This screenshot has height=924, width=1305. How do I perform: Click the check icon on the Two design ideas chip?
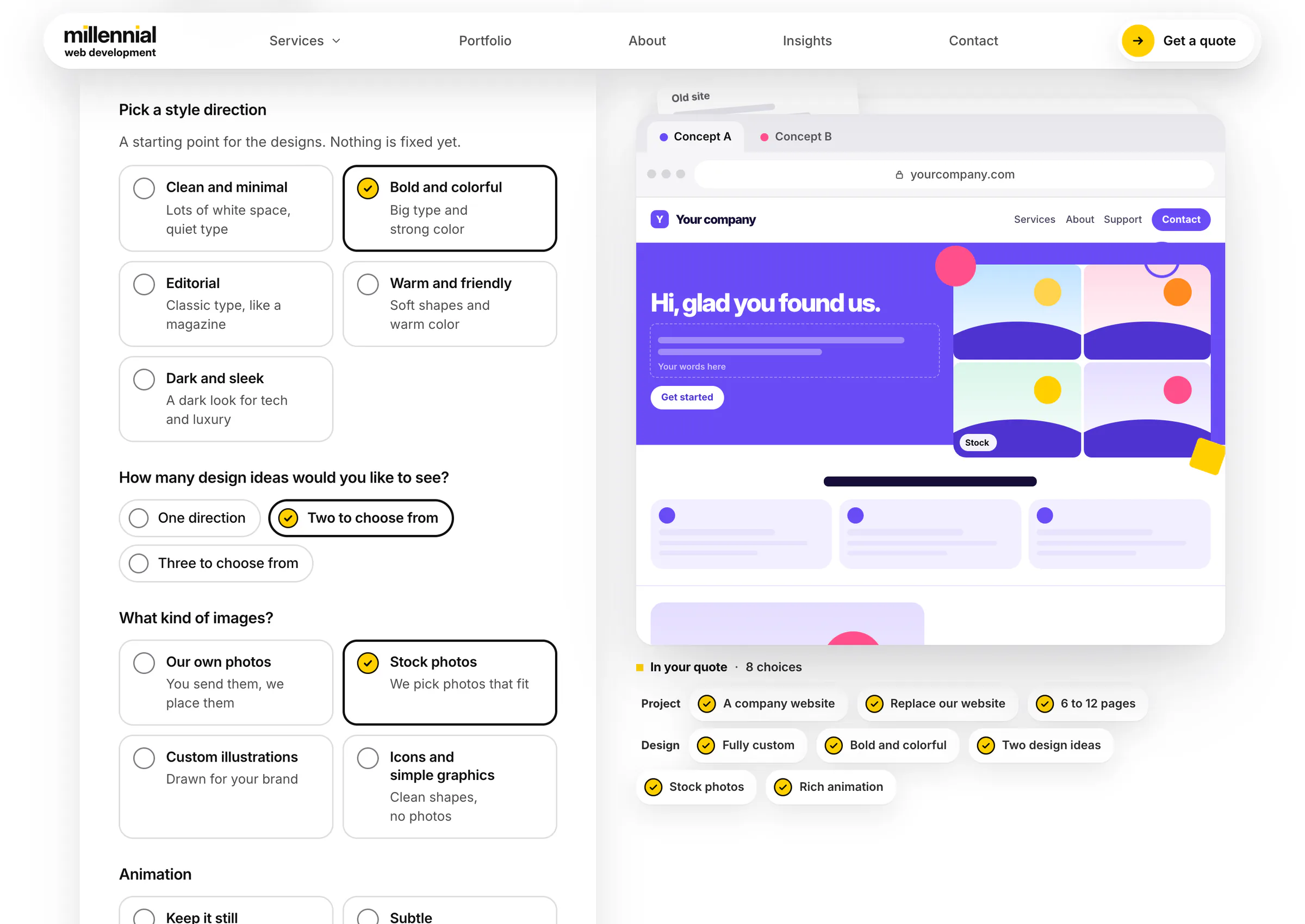point(985,745)
